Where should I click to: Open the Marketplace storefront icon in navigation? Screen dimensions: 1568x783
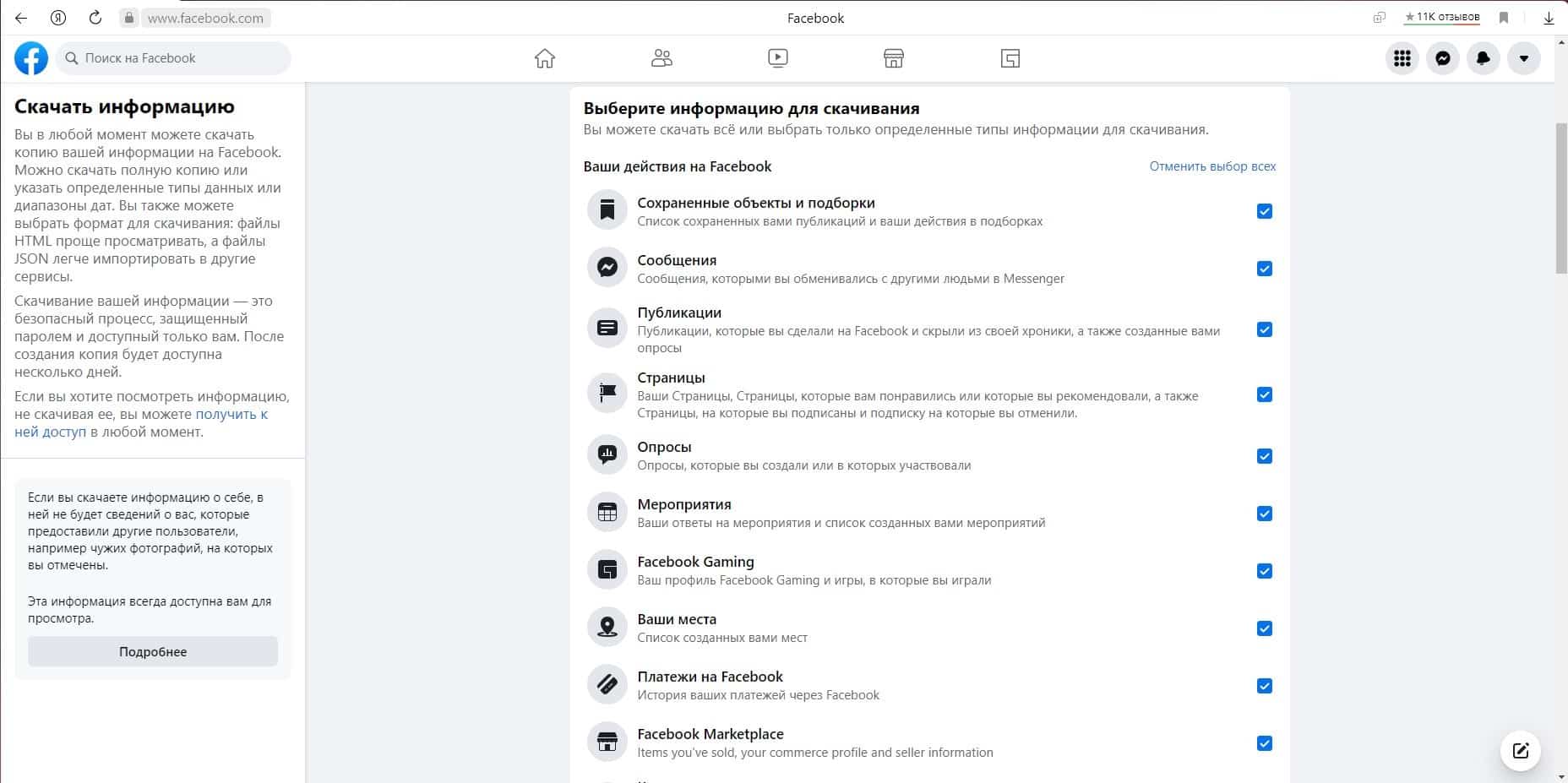(894, 58)
